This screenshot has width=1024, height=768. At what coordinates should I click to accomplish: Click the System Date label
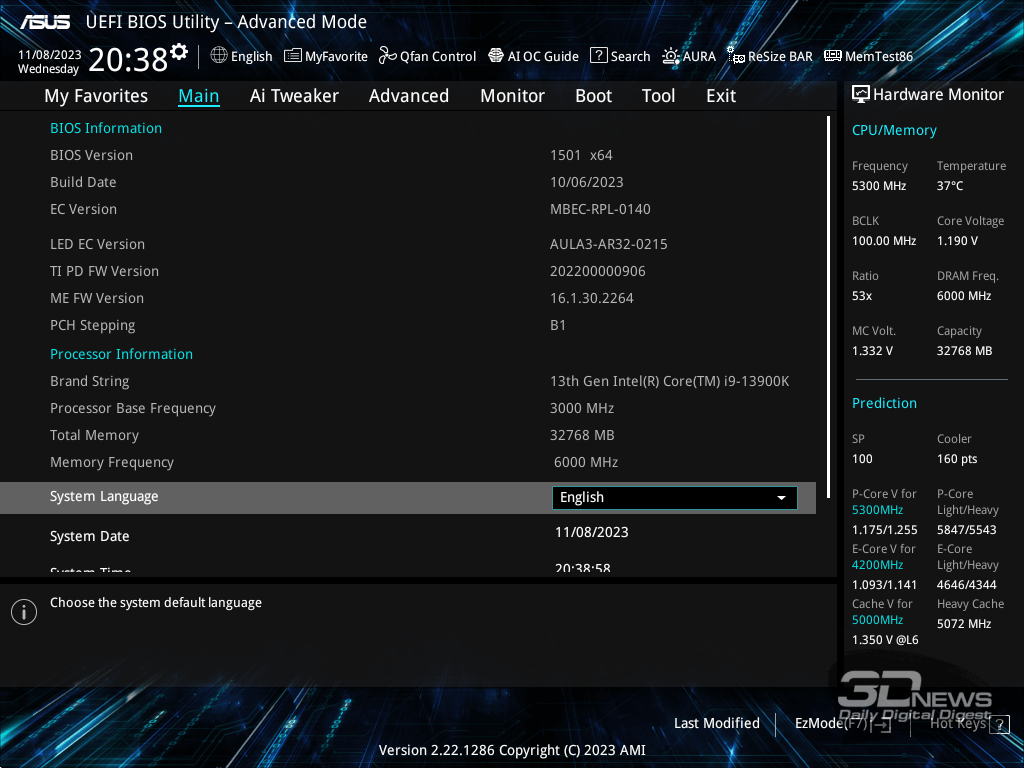coord(89,537)
